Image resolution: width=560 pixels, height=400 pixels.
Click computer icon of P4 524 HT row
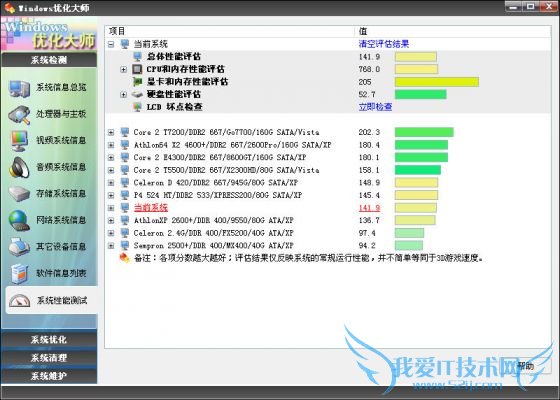[x=125, y=195]
